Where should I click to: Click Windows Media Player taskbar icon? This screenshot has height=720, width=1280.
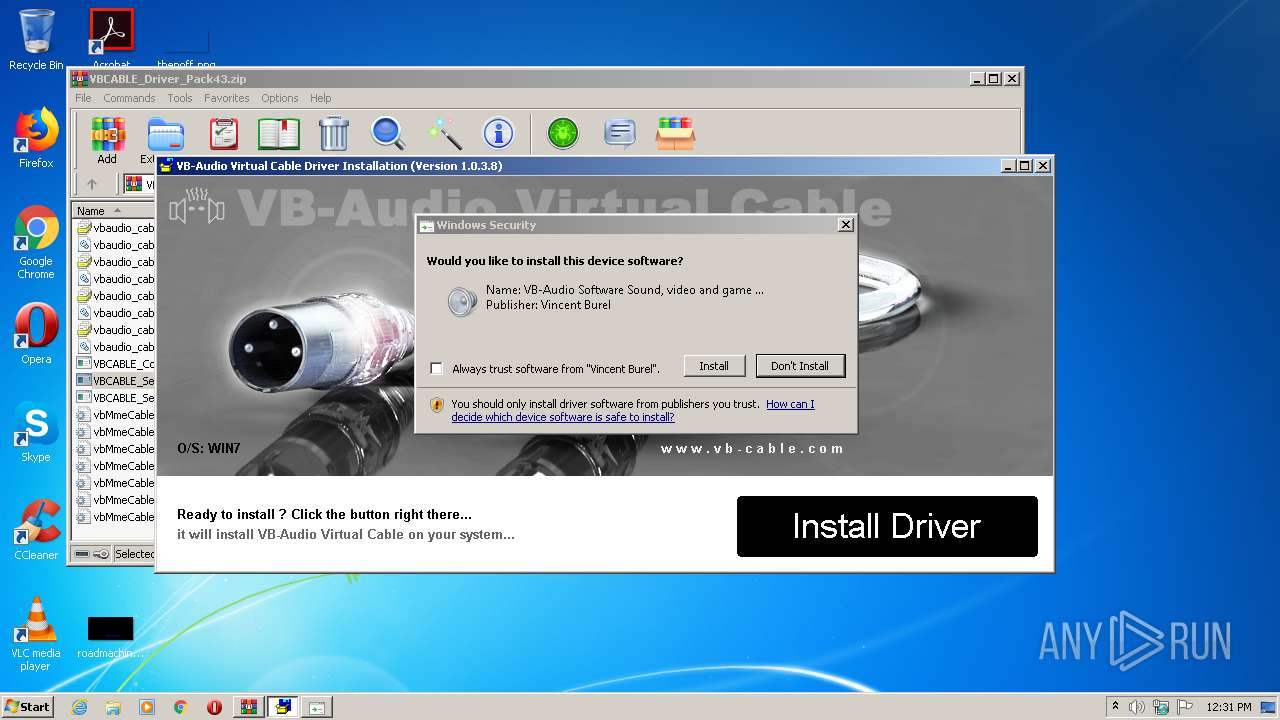coord(147,707)
